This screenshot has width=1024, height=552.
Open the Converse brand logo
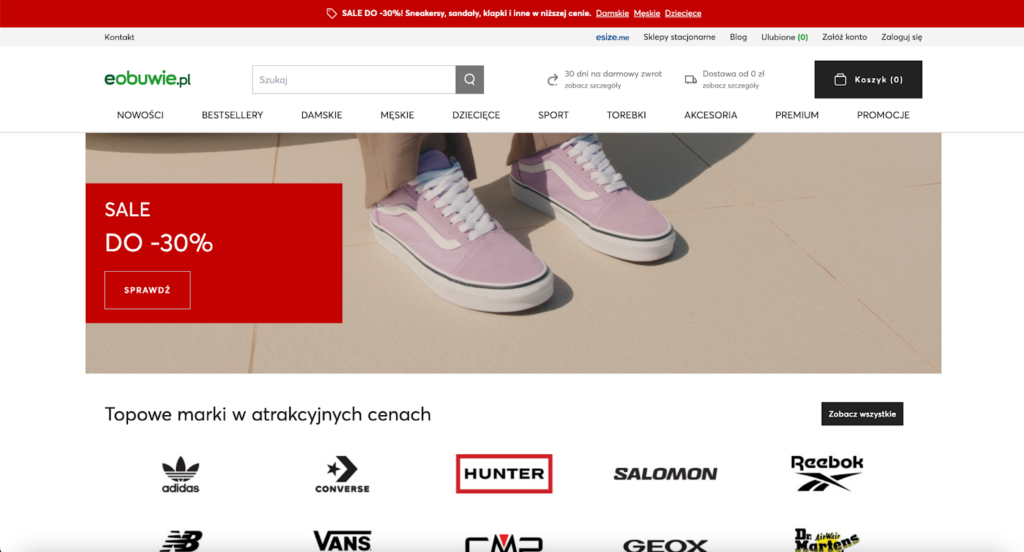tap(342, 474)
